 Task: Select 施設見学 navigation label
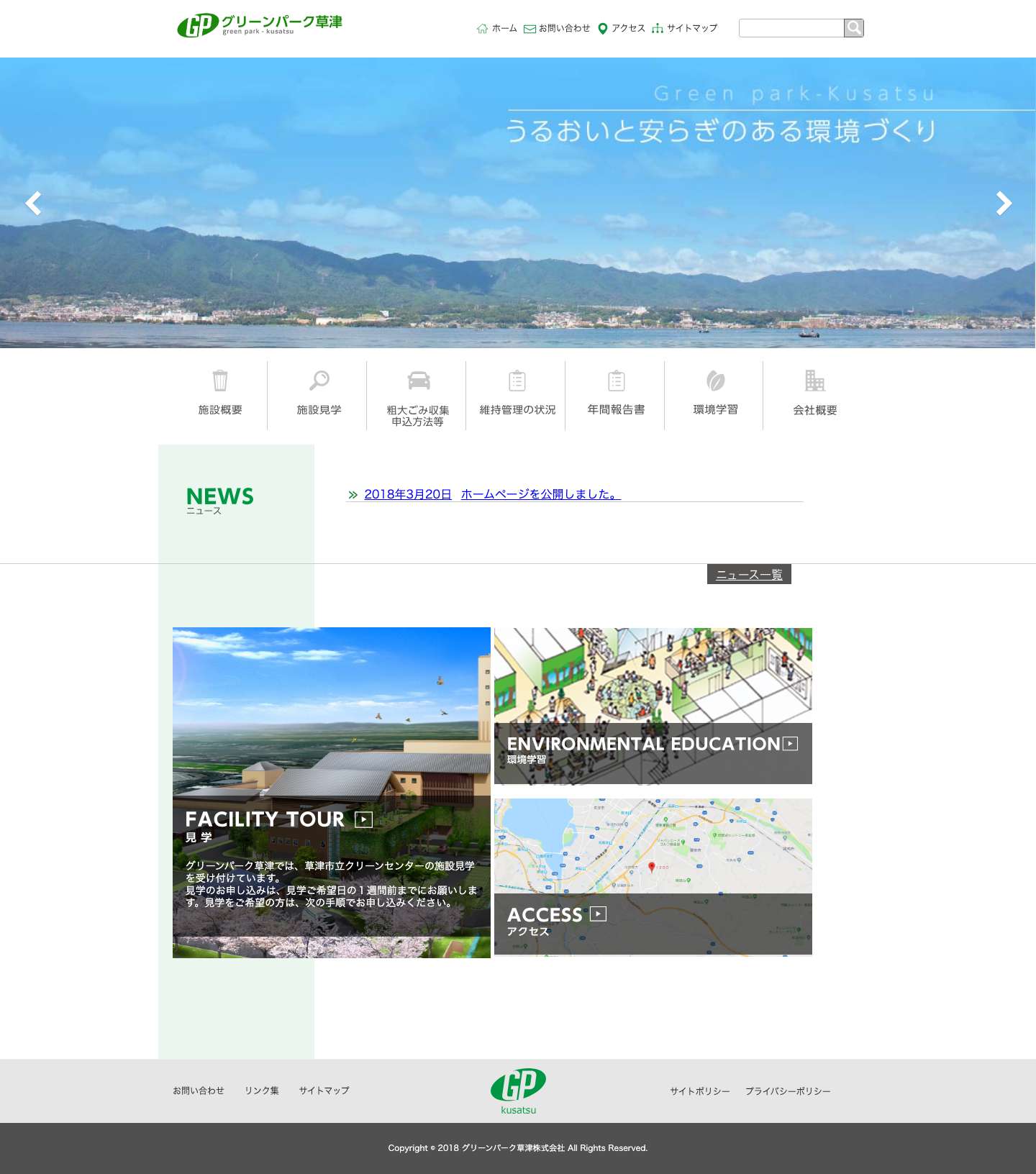pyautogui.click(x=319, y=410)
